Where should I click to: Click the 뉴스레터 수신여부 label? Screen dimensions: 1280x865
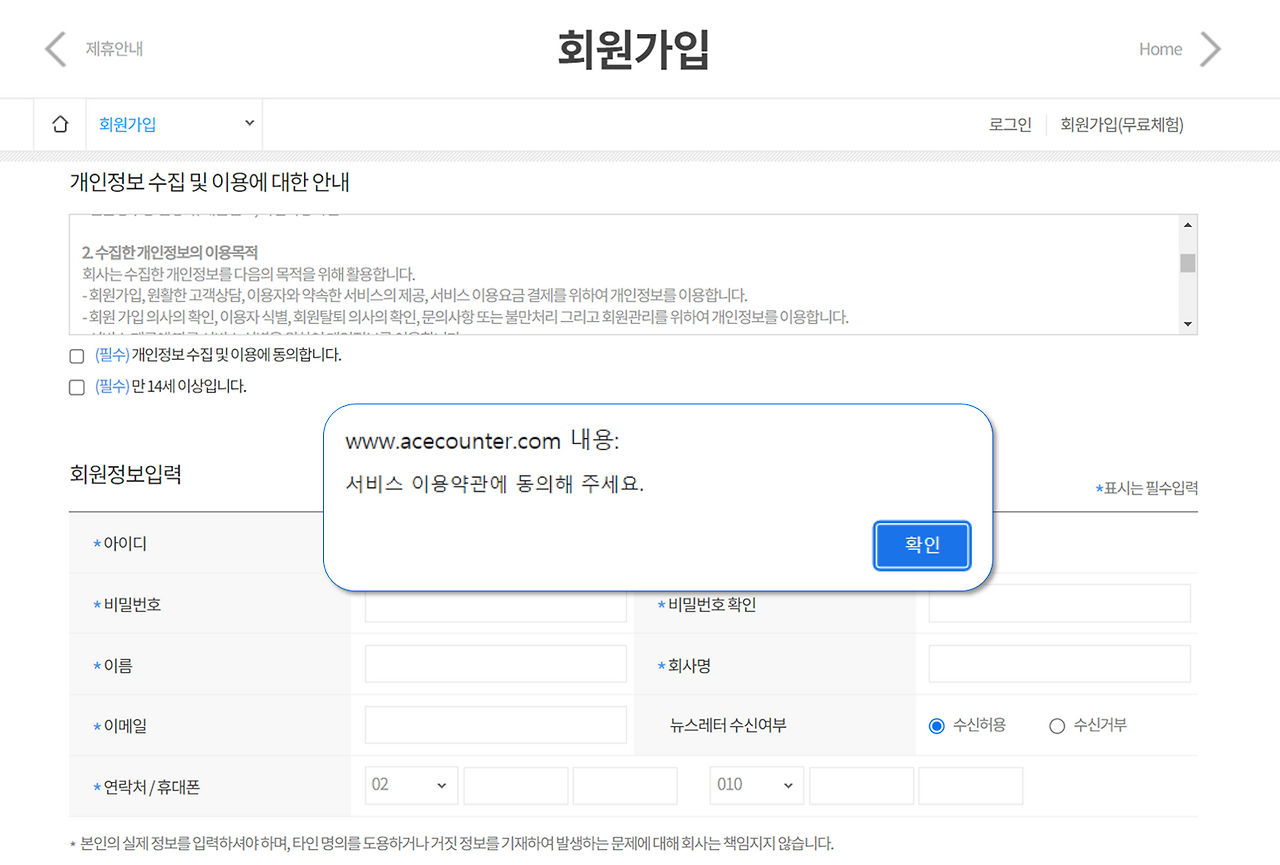coord(728,726)
